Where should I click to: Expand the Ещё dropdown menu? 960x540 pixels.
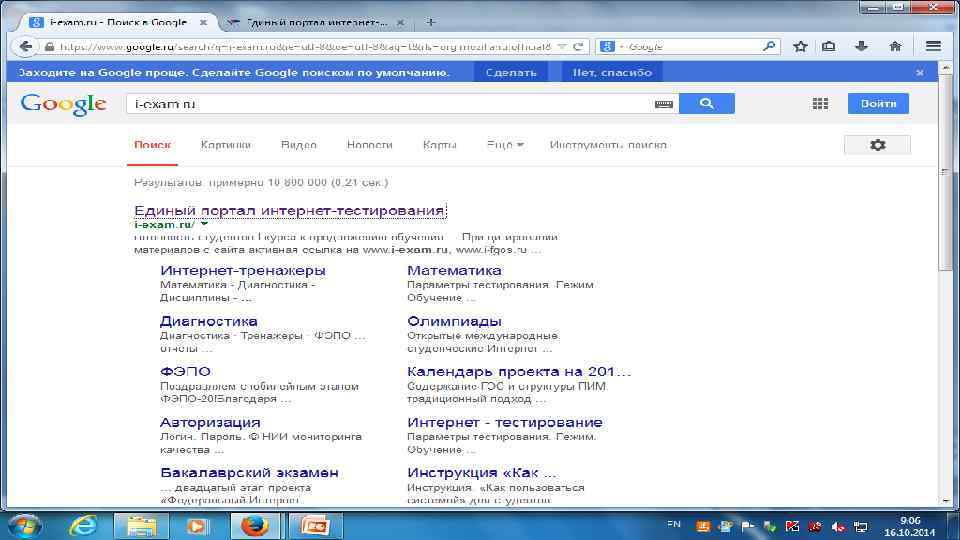tap(505, 145)
